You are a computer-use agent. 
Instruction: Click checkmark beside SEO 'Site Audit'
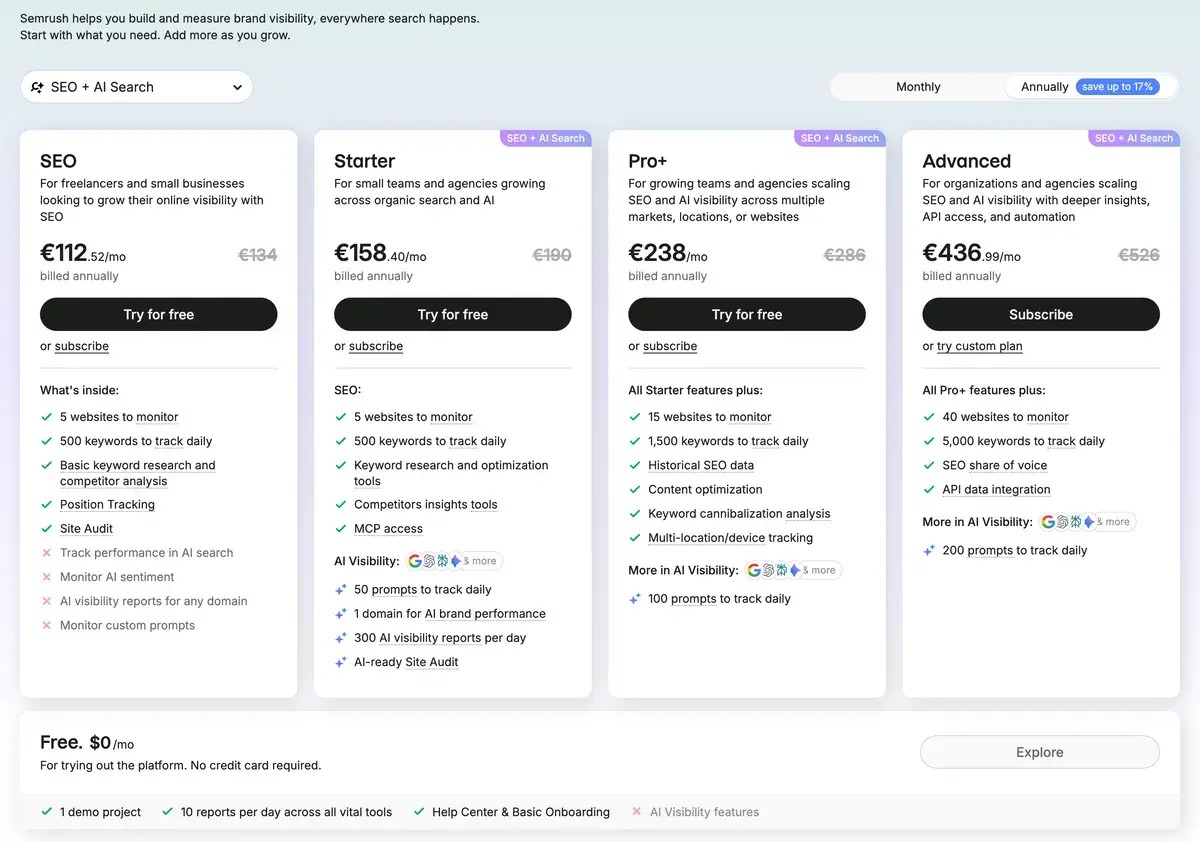pyautogui.click(x=46, y=529)
